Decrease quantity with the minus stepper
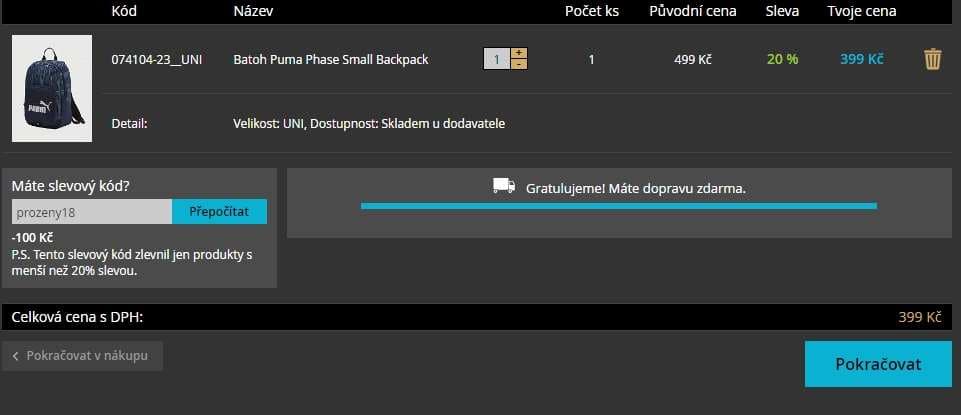 click(x=519, y=64)
